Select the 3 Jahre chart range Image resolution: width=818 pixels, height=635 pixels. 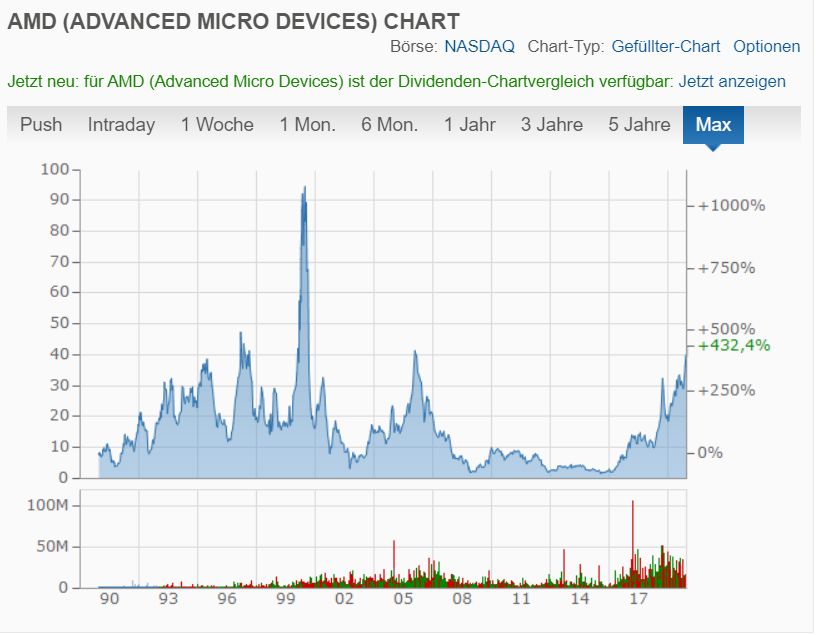click(x=551, y=125)
